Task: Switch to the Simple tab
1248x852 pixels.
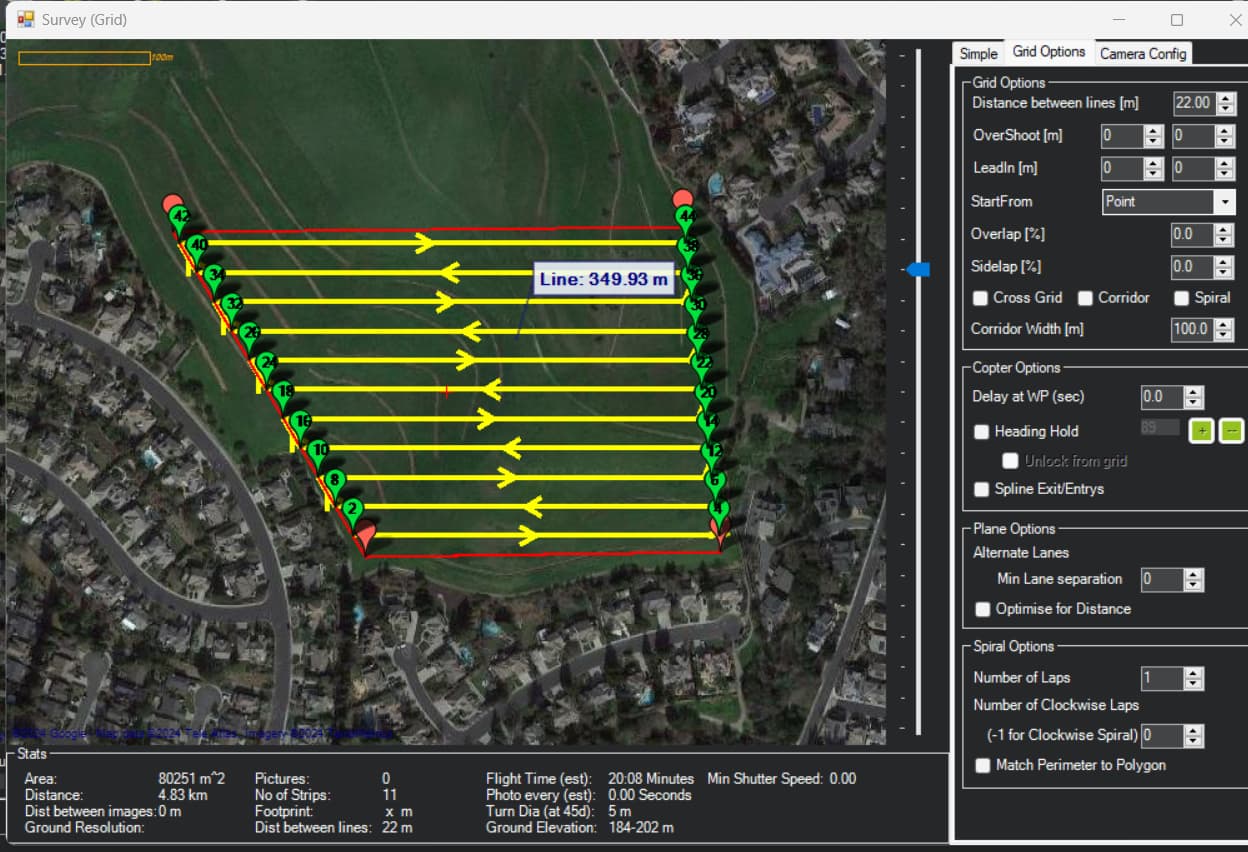Action: 977,53
